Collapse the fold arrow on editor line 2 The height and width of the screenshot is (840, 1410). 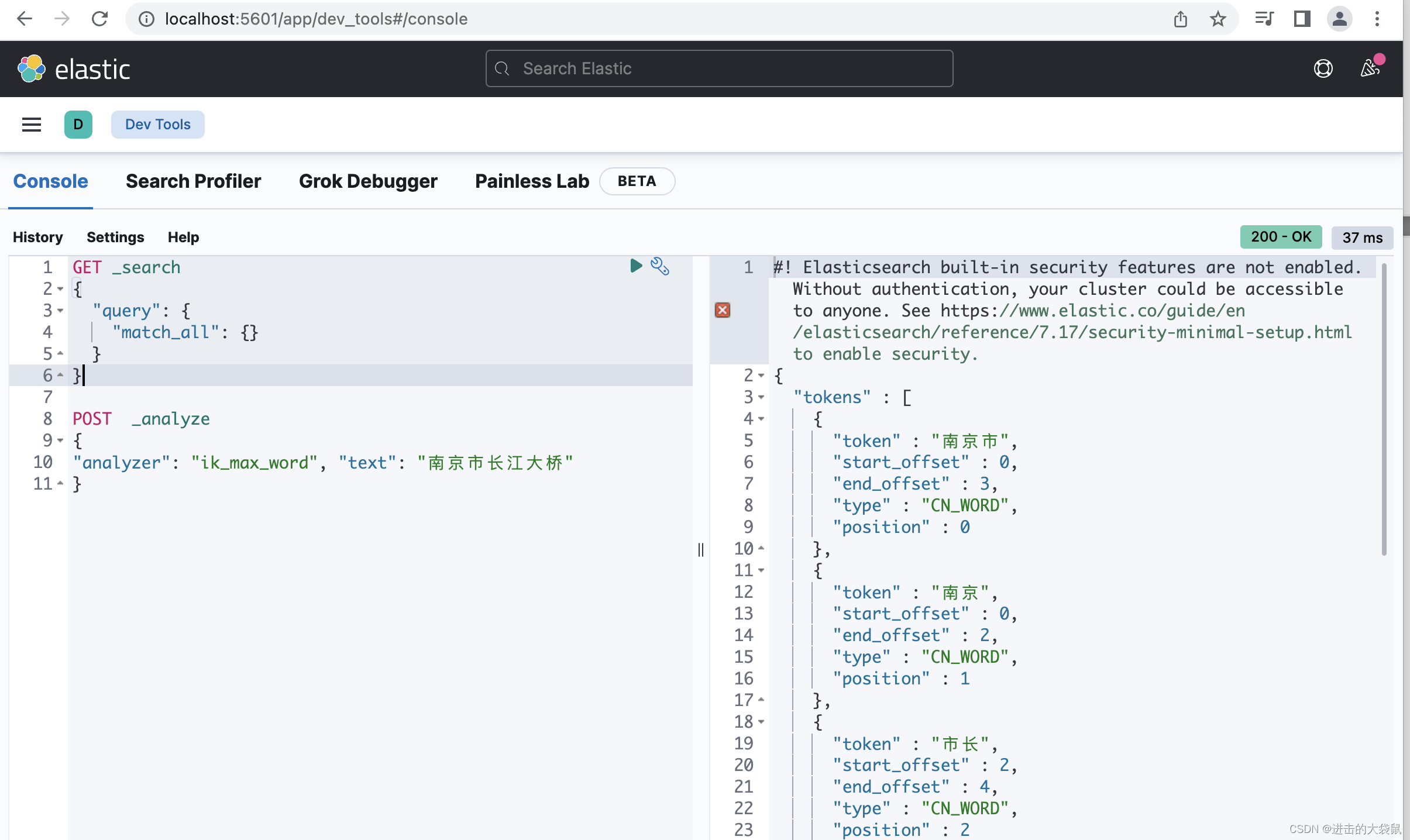coord(60,289)
